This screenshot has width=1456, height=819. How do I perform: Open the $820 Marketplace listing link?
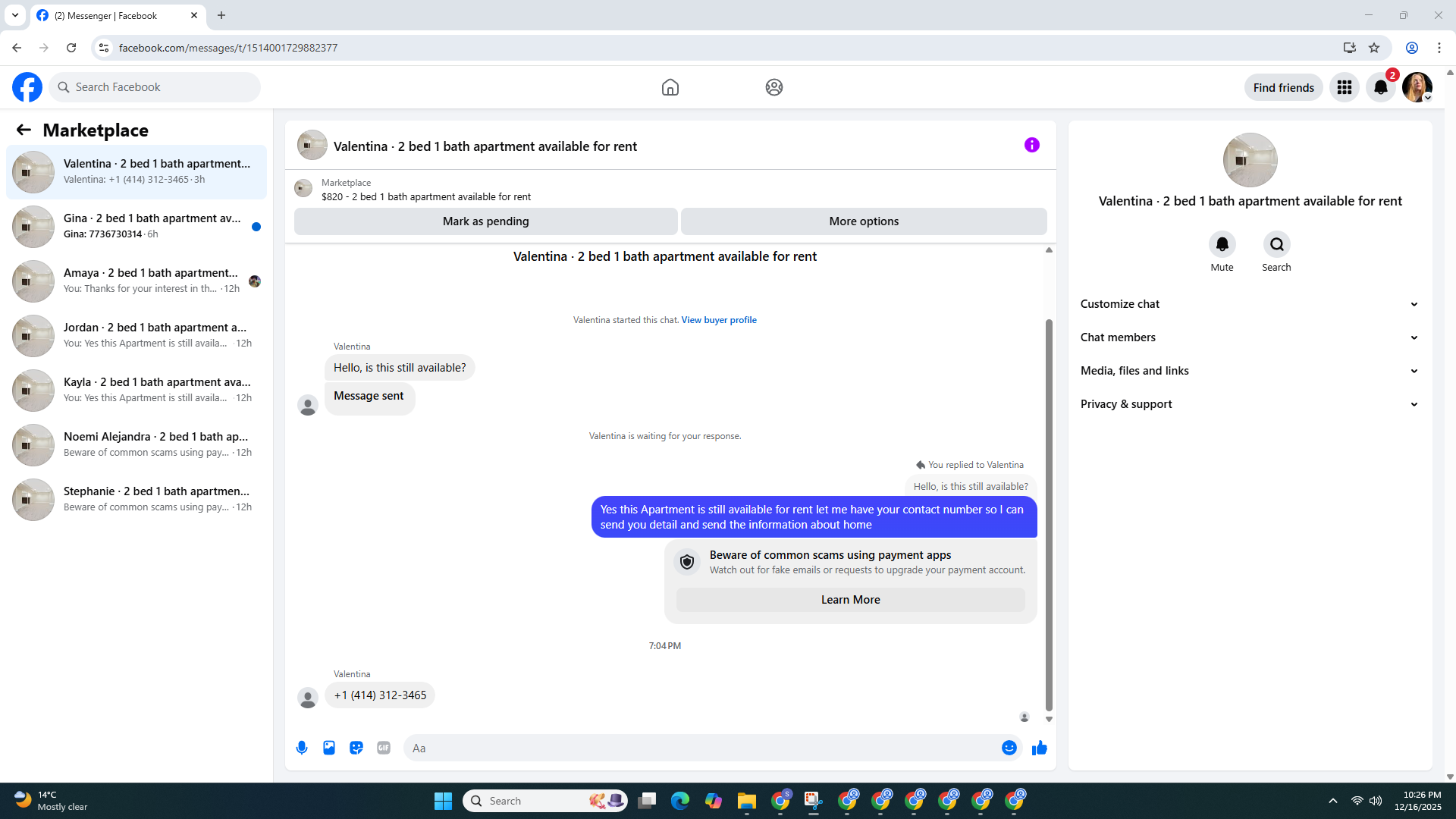[x=425, y=197]
